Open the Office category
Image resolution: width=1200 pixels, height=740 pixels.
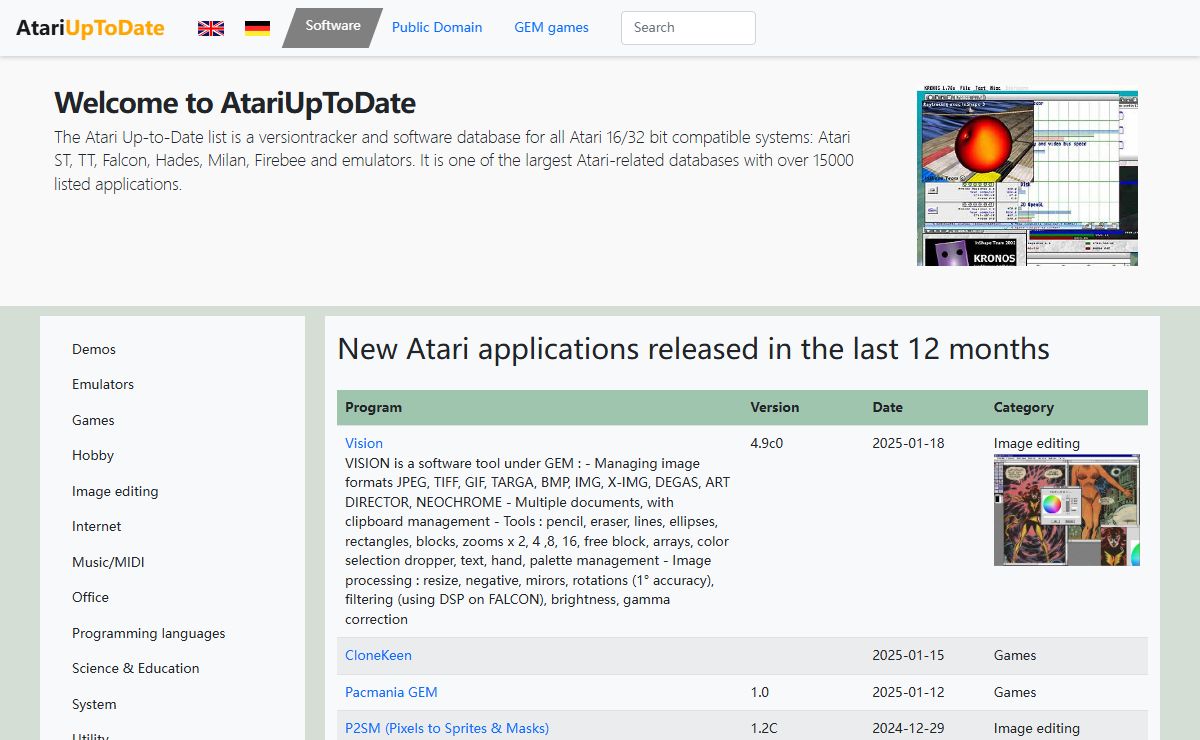(x=90, y=597)
